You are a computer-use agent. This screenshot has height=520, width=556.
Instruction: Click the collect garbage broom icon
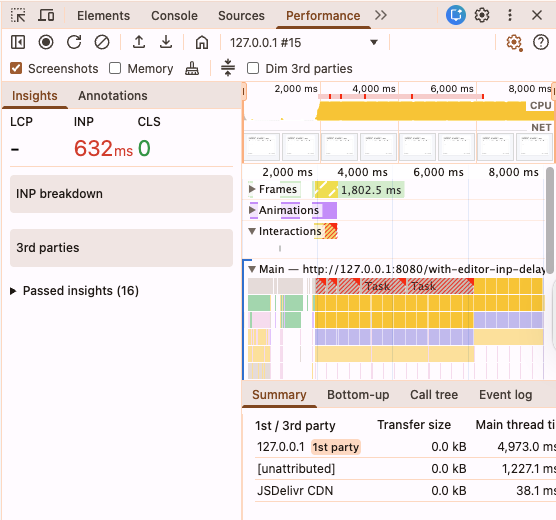(192, 68)
